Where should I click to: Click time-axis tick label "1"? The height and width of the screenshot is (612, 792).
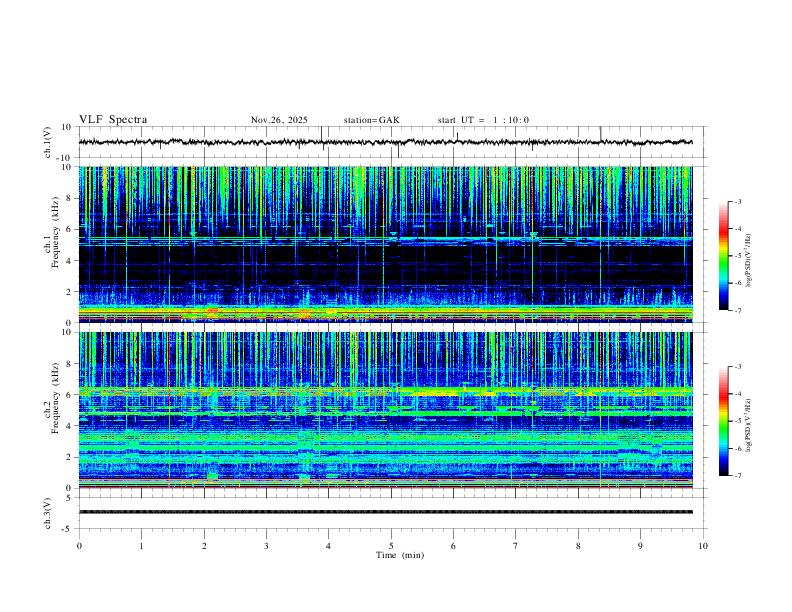141,546
